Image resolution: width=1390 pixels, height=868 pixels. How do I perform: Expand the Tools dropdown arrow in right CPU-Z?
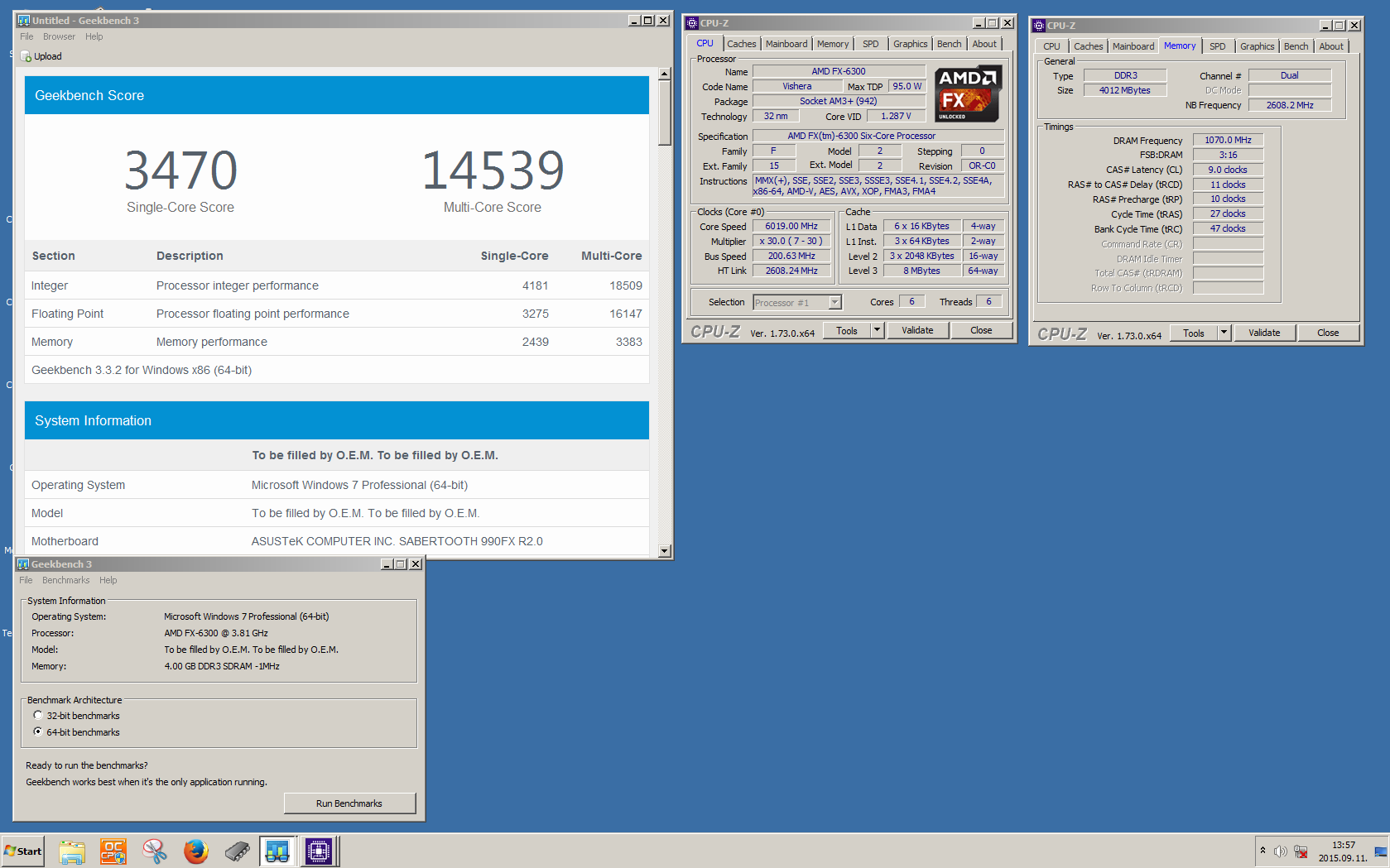(x=1224, y=333)
